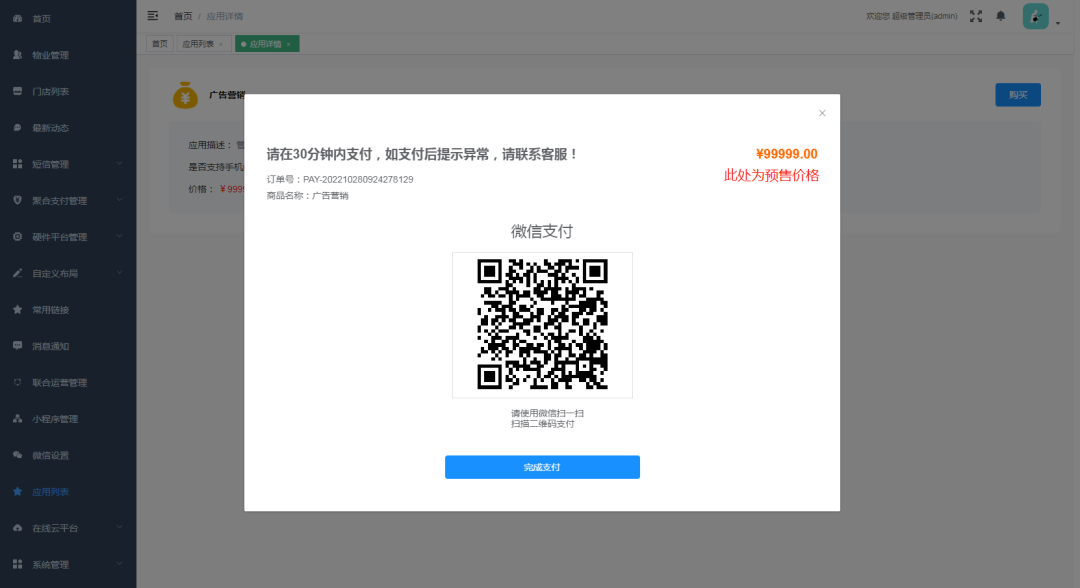Expand the 自定义布局 submenu arrow
The height and width of the screenshot is (588, 1080).
point(120,273)
